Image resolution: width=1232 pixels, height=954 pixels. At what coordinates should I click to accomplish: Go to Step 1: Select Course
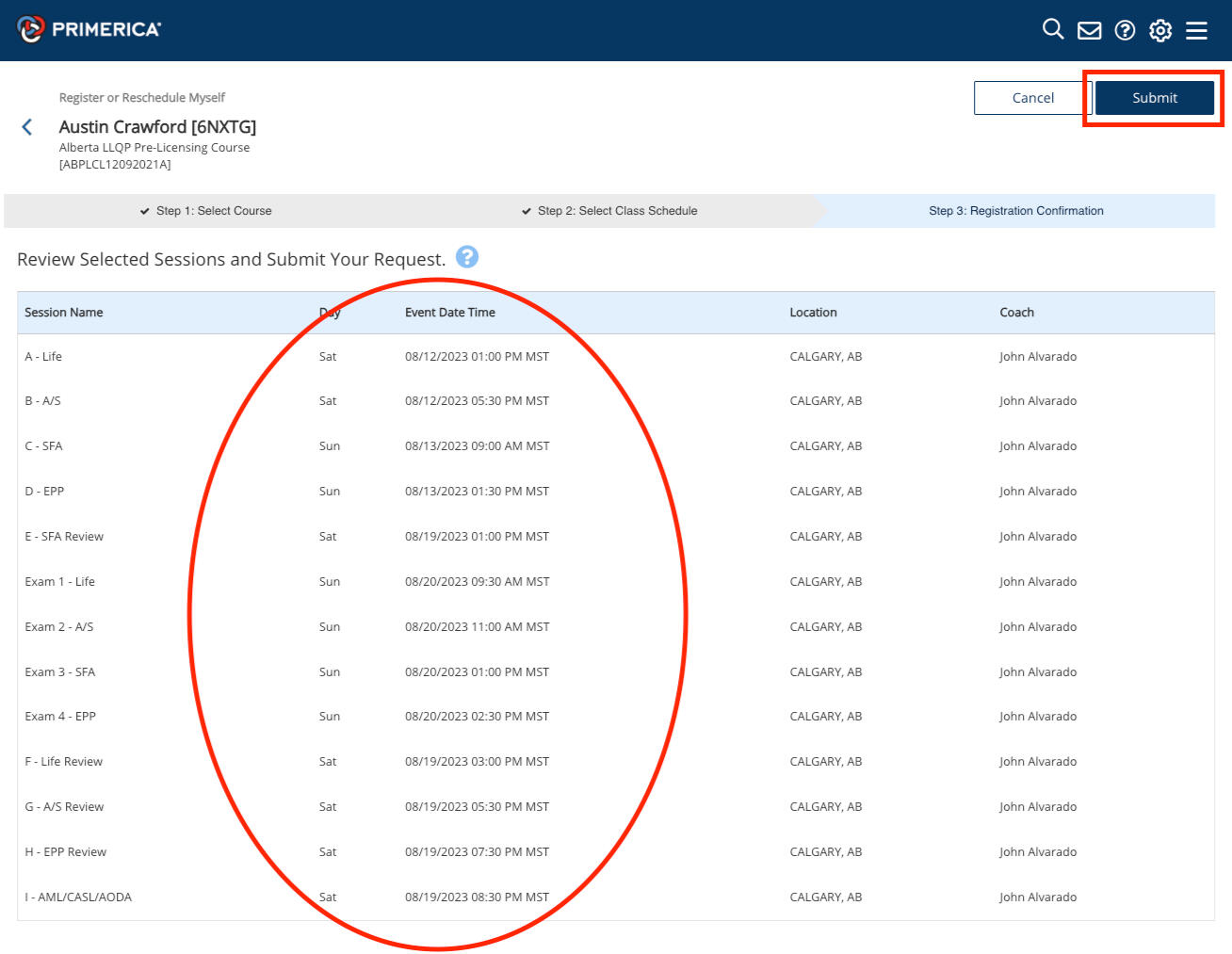tap(214, 211)
